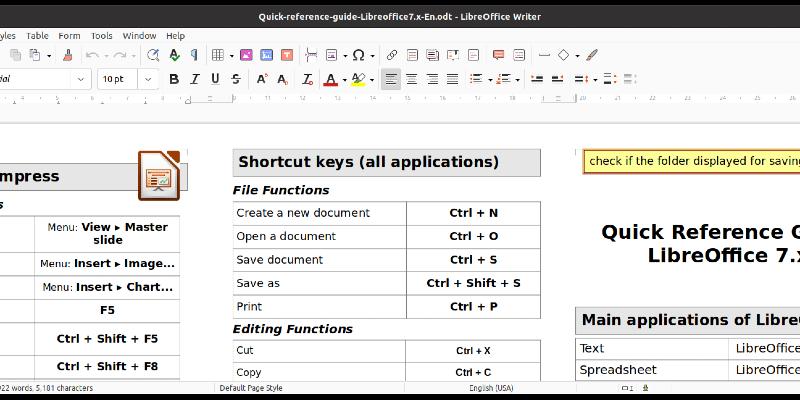This screenshot has width=800, height=400.
Task: Open the Tools menu
Action: (x=101, y=36)
